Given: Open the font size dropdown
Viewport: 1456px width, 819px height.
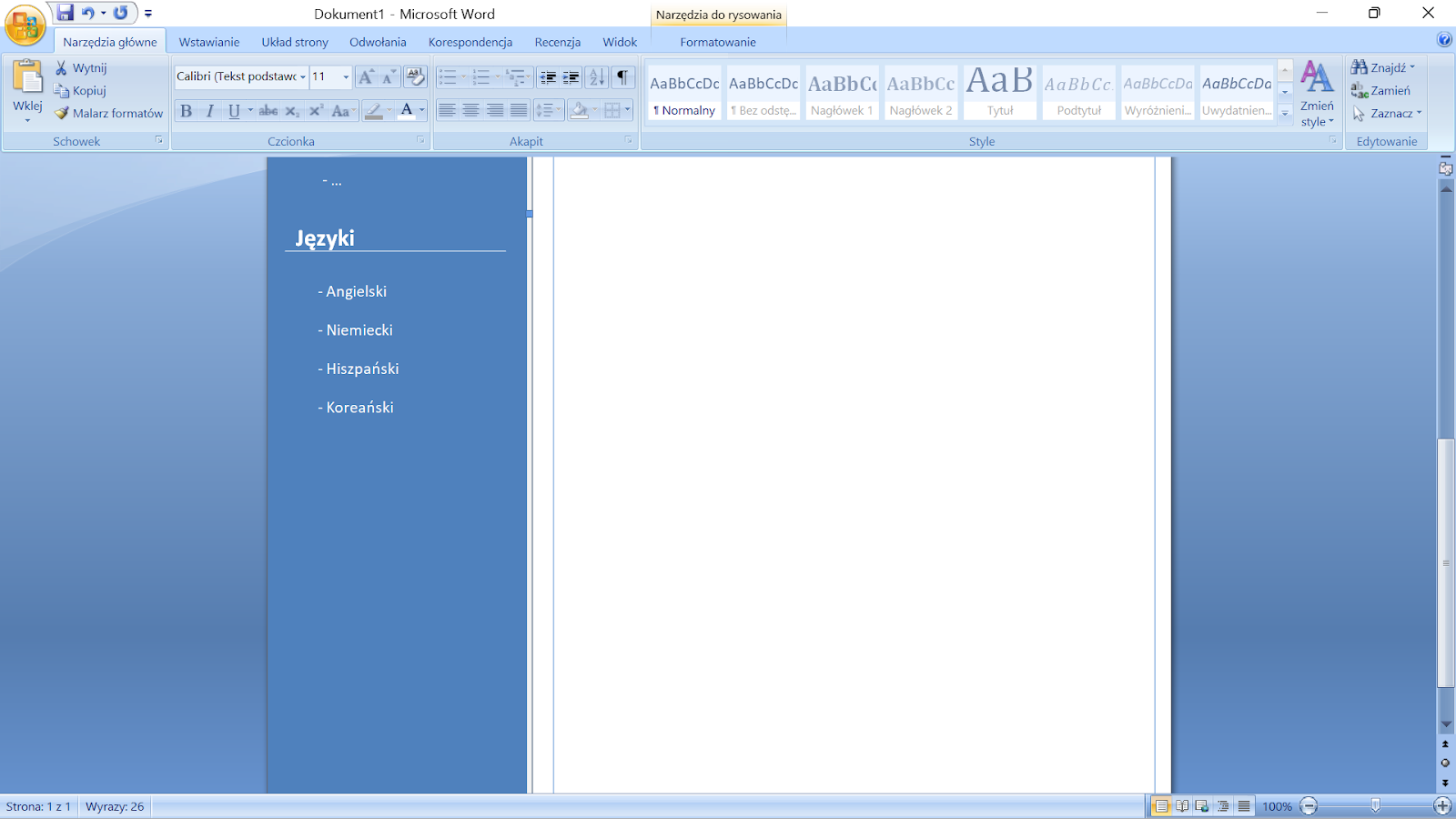Looking at the screenshot, I should click(x=346, y=77).
